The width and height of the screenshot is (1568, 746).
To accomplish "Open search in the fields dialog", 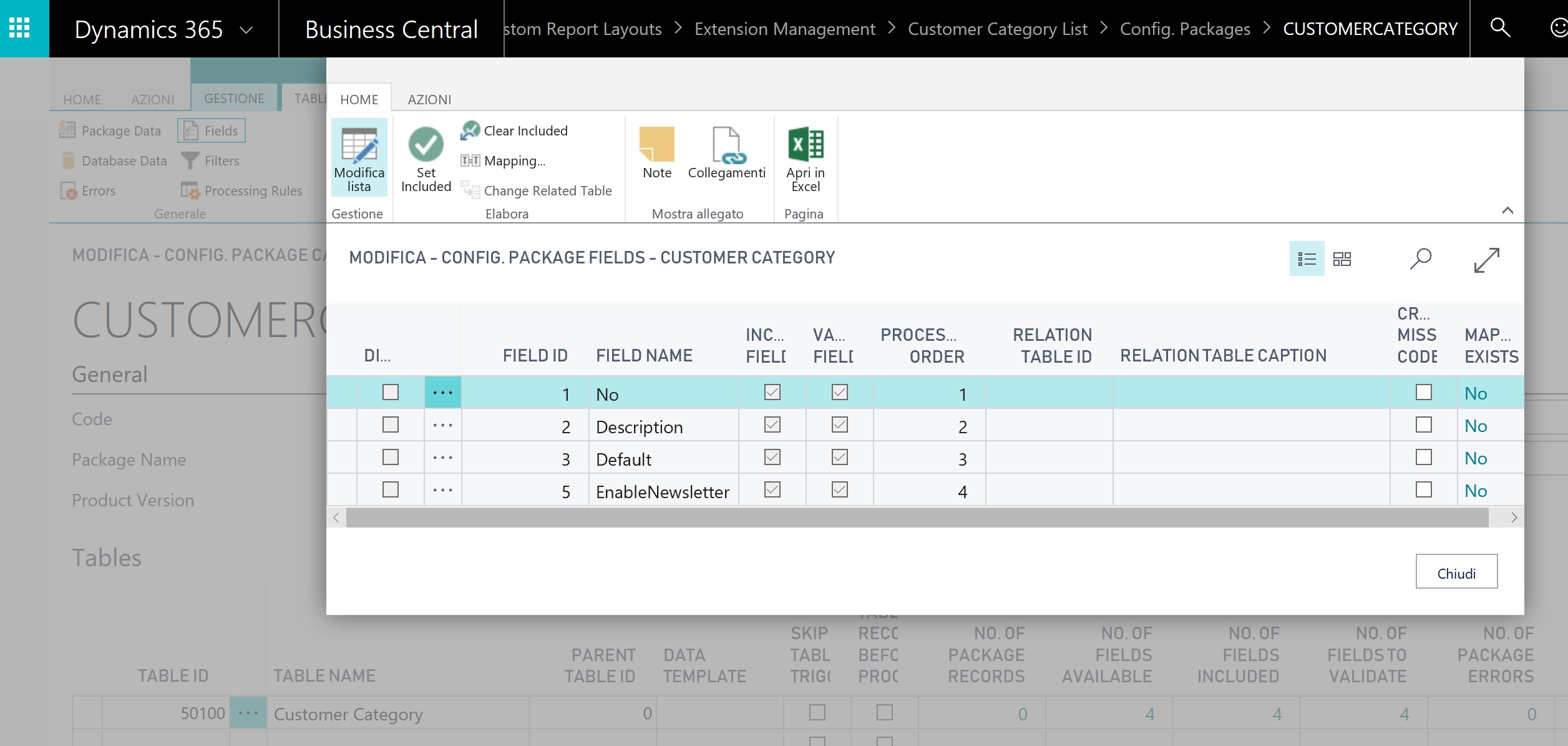I will click(x=1420, y=258).
